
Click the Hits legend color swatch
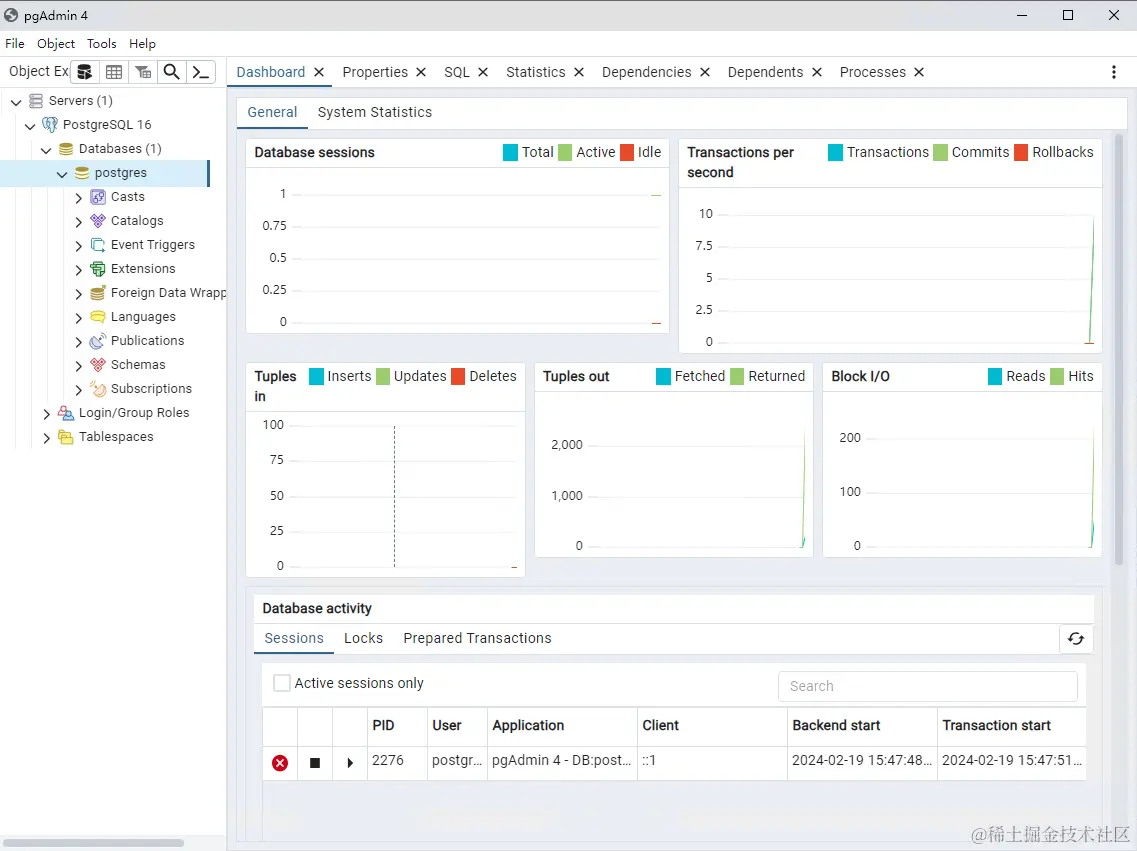[x=1057, y=376]
